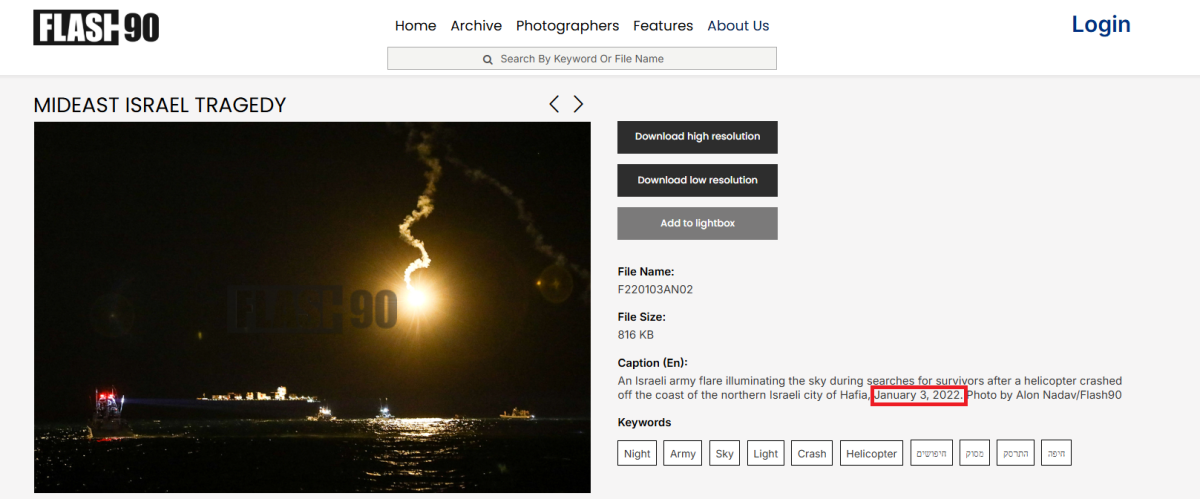Open the Archive page

click(476, 26)
